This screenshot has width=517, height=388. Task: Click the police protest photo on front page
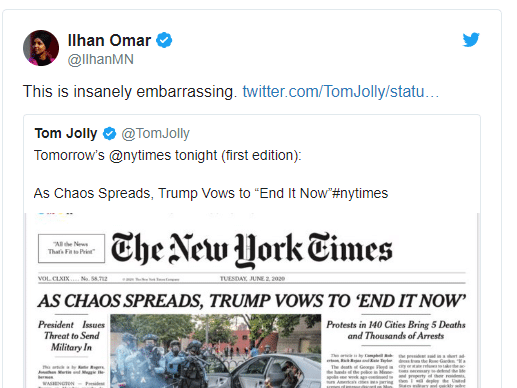(x=216, y=351)
